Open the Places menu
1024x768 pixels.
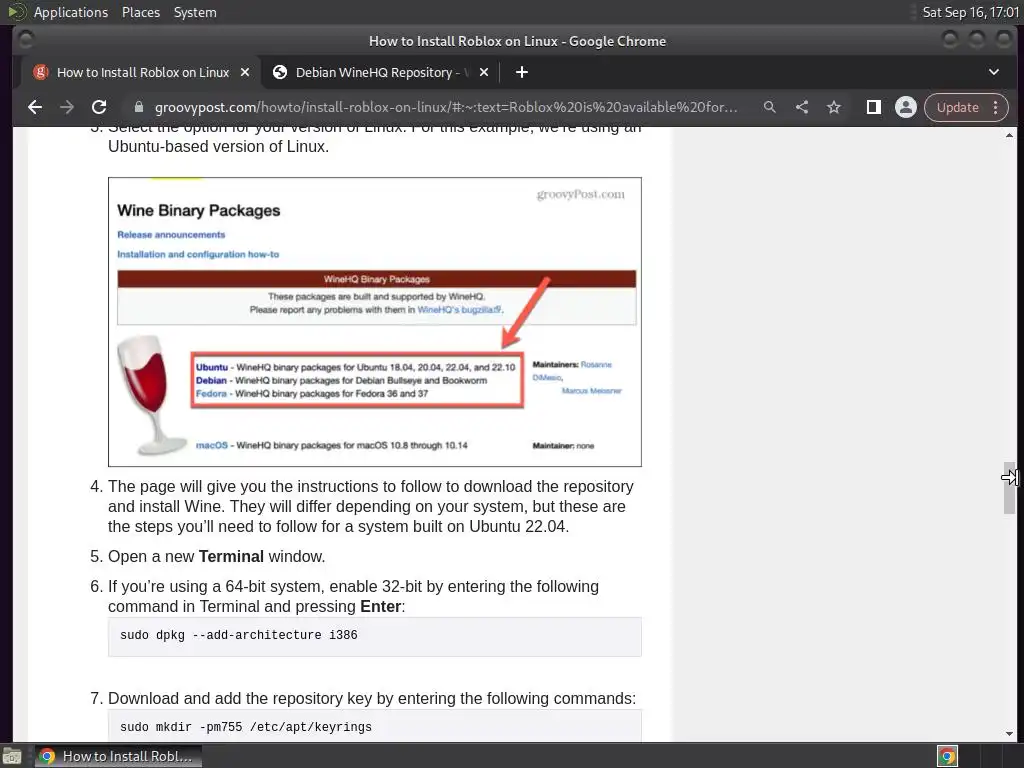coord(140,12)
